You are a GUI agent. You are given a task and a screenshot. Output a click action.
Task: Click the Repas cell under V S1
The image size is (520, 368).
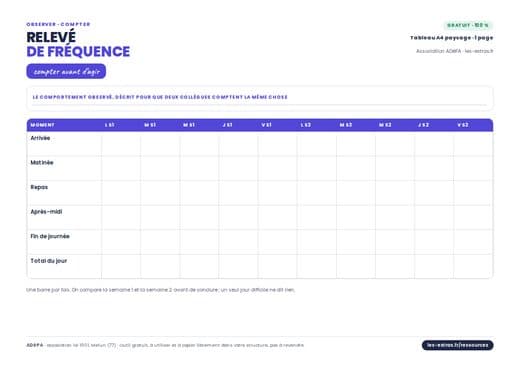(277, 193)
